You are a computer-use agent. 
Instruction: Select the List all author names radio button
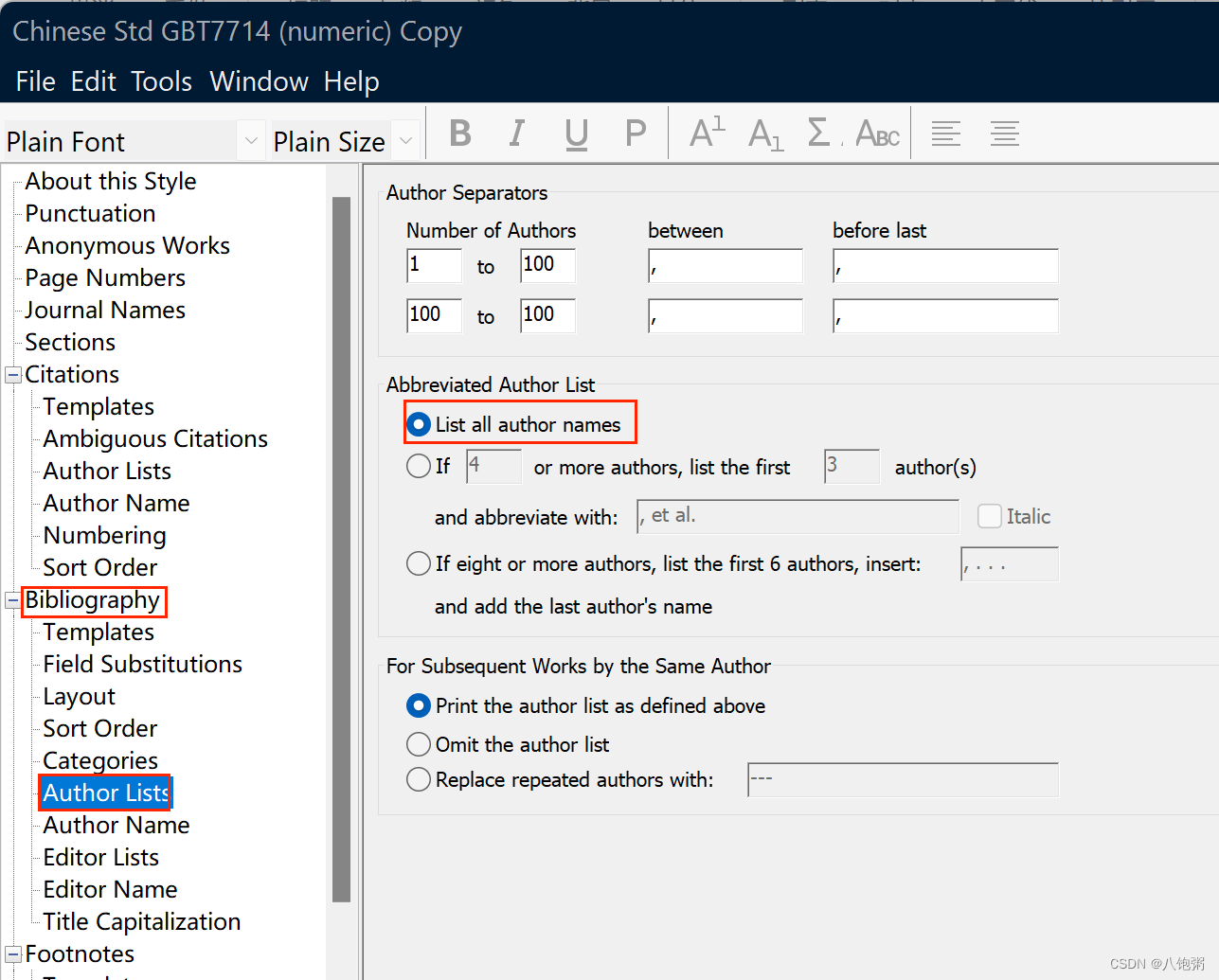(419, 424)
